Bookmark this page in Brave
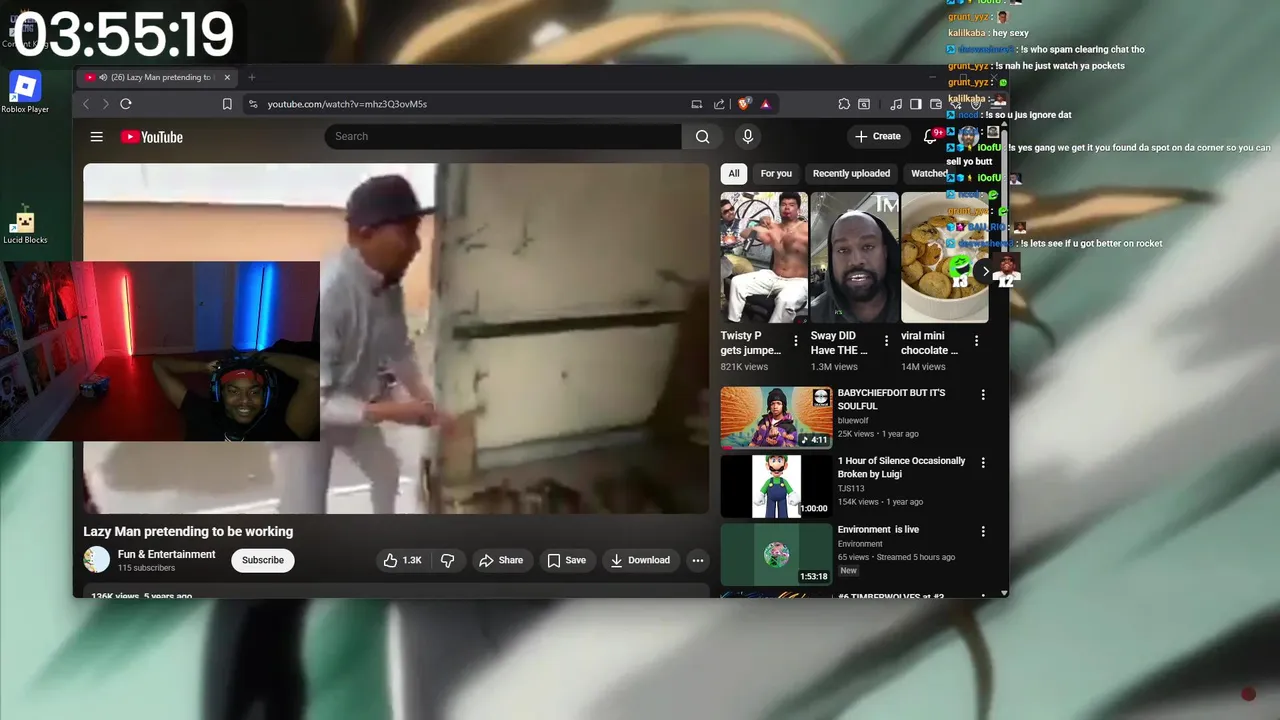This screenshot has width=1280, height=720. click(227, 104)
